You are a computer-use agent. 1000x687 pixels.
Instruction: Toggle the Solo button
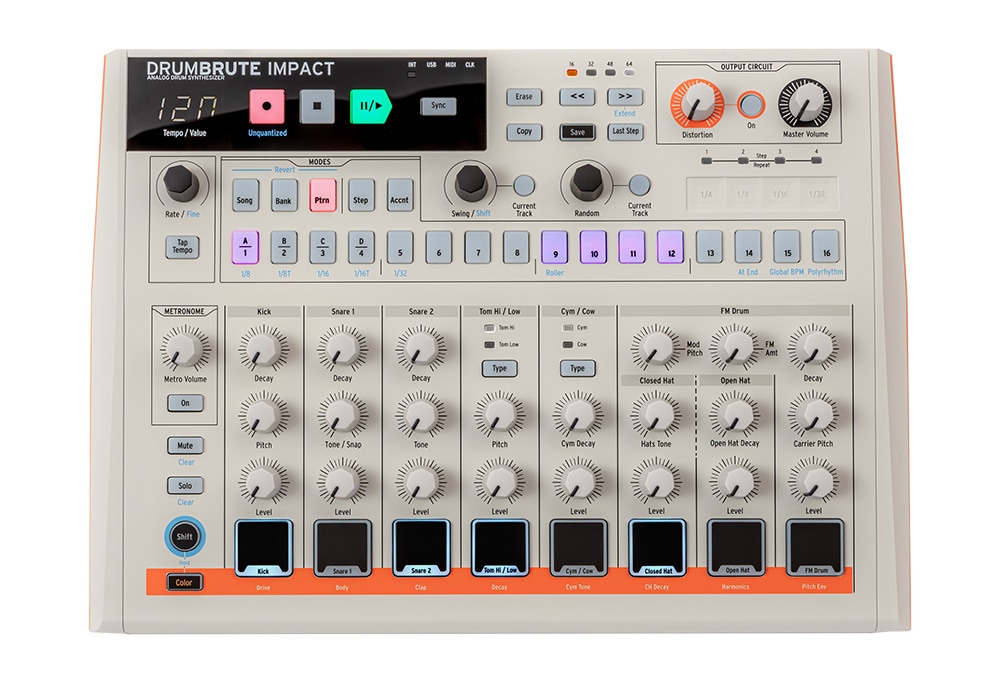185,485
